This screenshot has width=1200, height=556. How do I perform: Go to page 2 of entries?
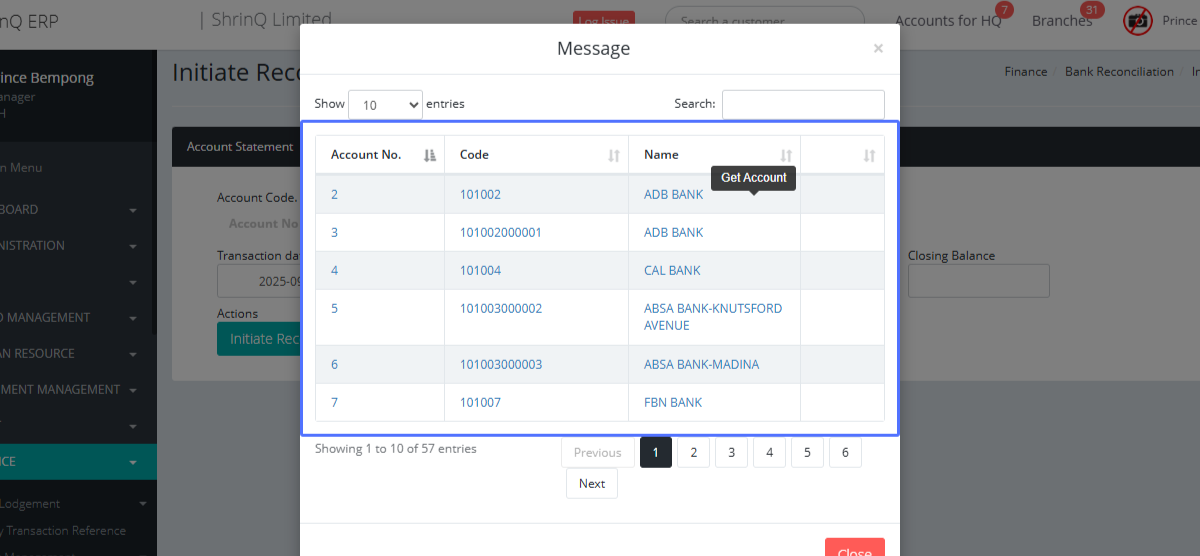click(693, 453)
